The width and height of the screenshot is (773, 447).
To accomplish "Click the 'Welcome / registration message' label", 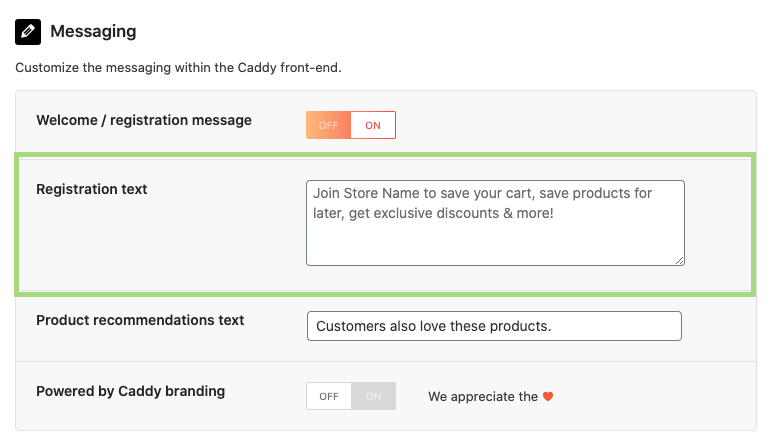I will point(144,120).
